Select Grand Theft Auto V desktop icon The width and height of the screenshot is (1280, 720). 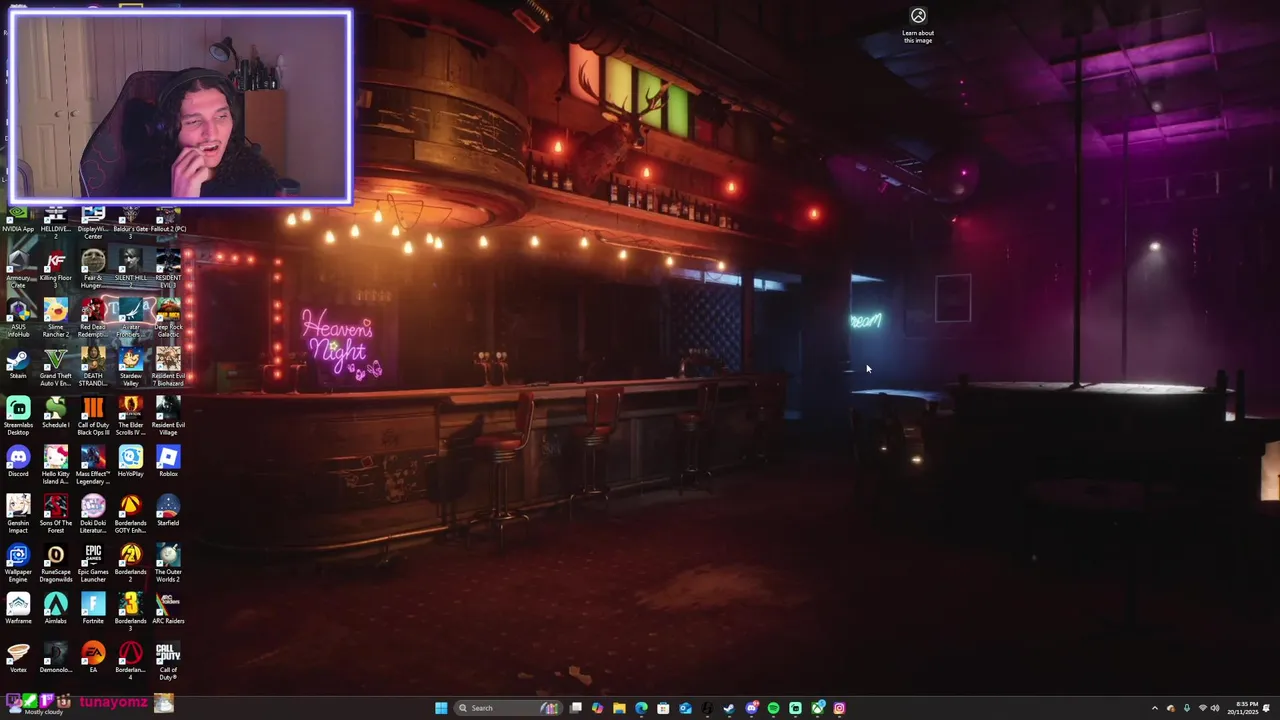click(x=55, y=367)
